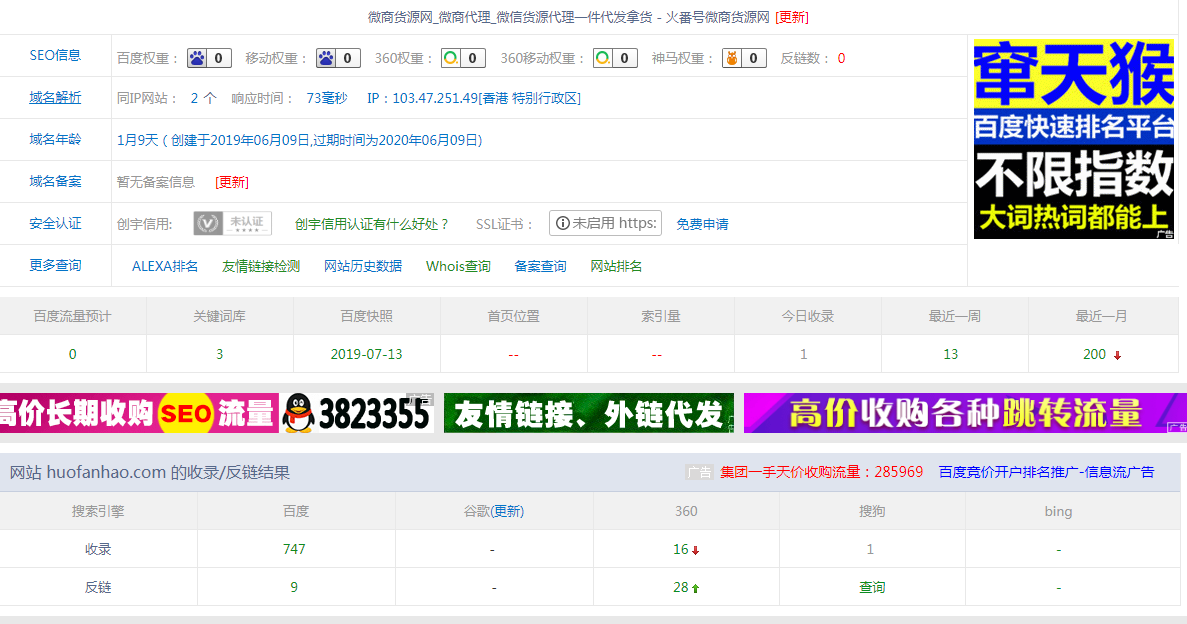Open the 网站排名 link
The height and width of the screenshot is (624, 1187).
tap(616, 266)
